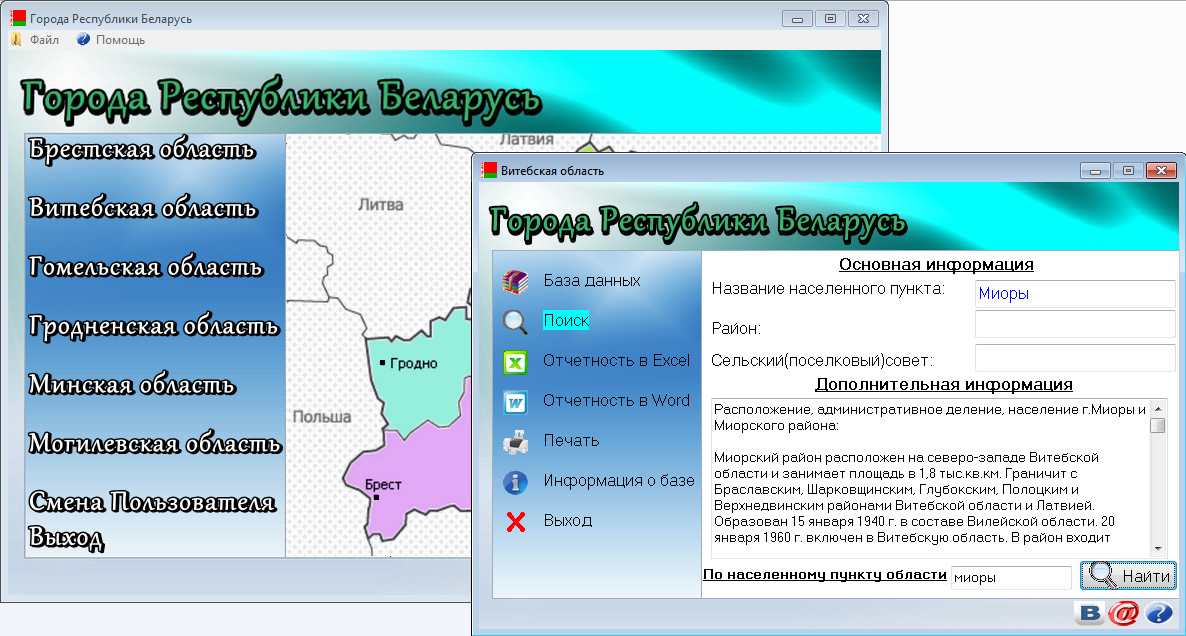
Task: Click the Файл menu icon
Action: pos(17,39)
